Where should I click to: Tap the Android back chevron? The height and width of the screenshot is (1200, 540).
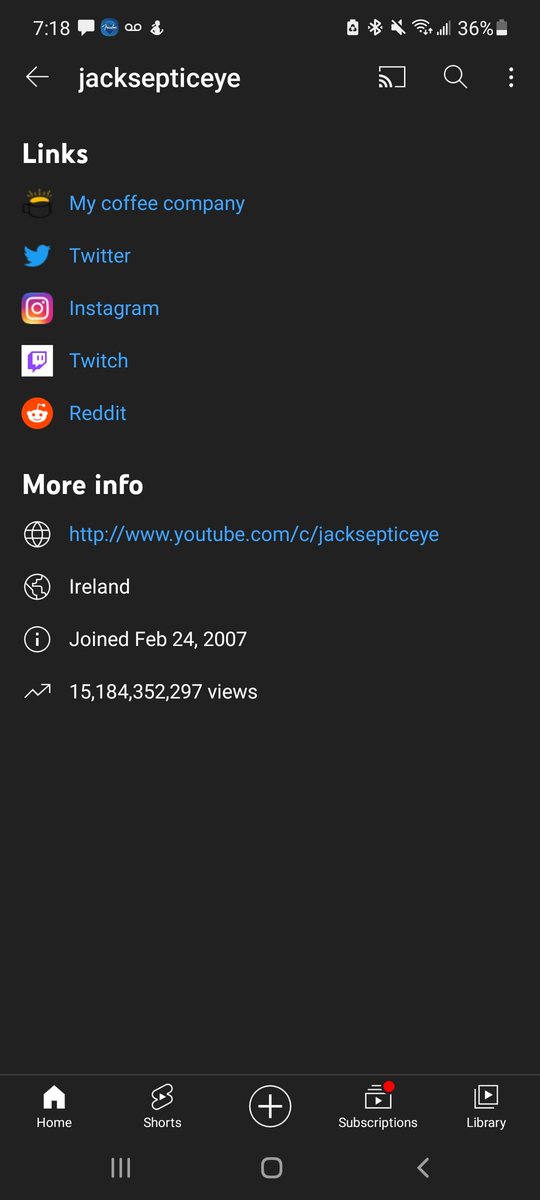pyautogui.click(x=423, y=1167)
